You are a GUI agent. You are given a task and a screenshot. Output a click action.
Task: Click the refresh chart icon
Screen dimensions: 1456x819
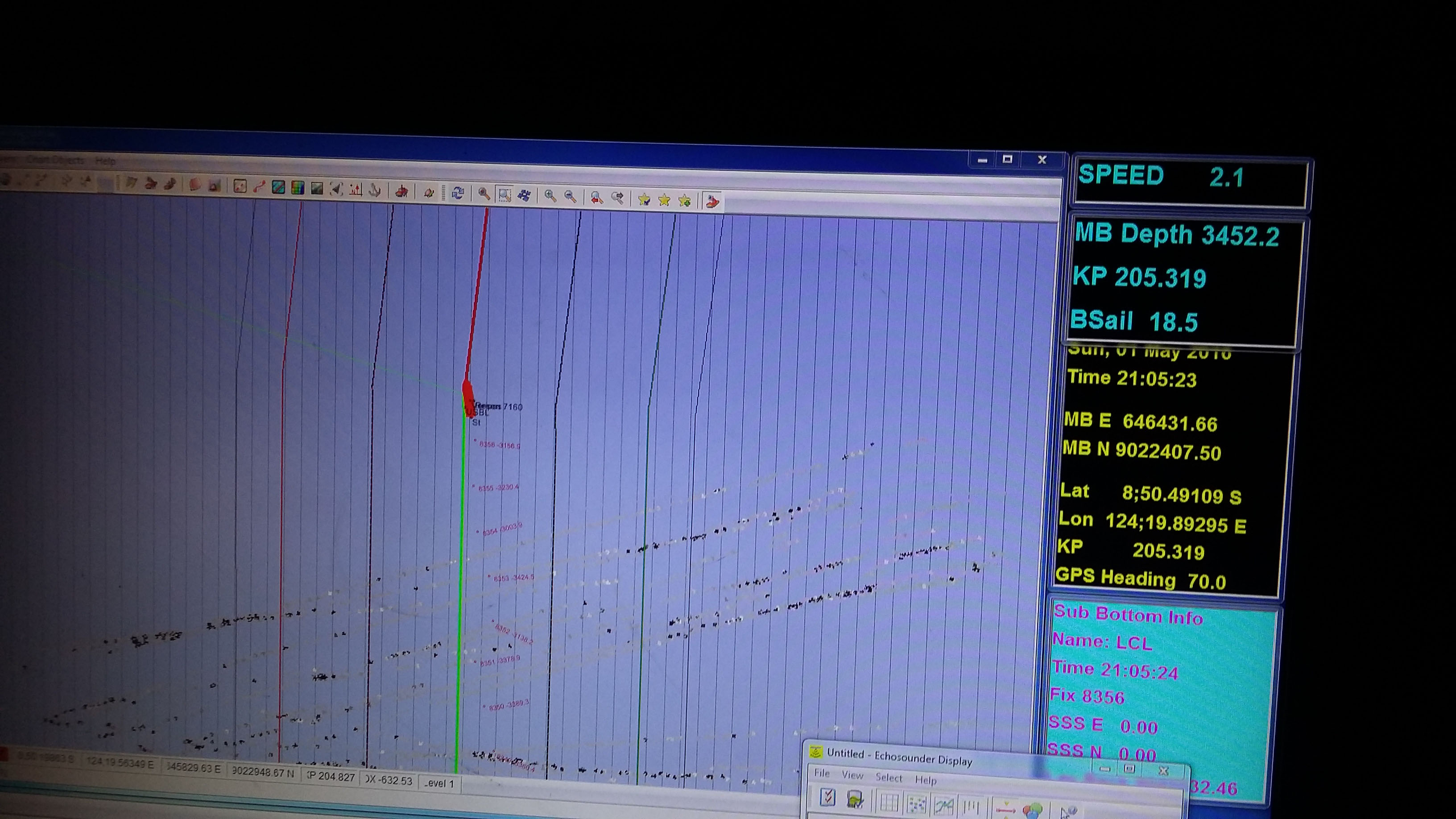(458, 193)
